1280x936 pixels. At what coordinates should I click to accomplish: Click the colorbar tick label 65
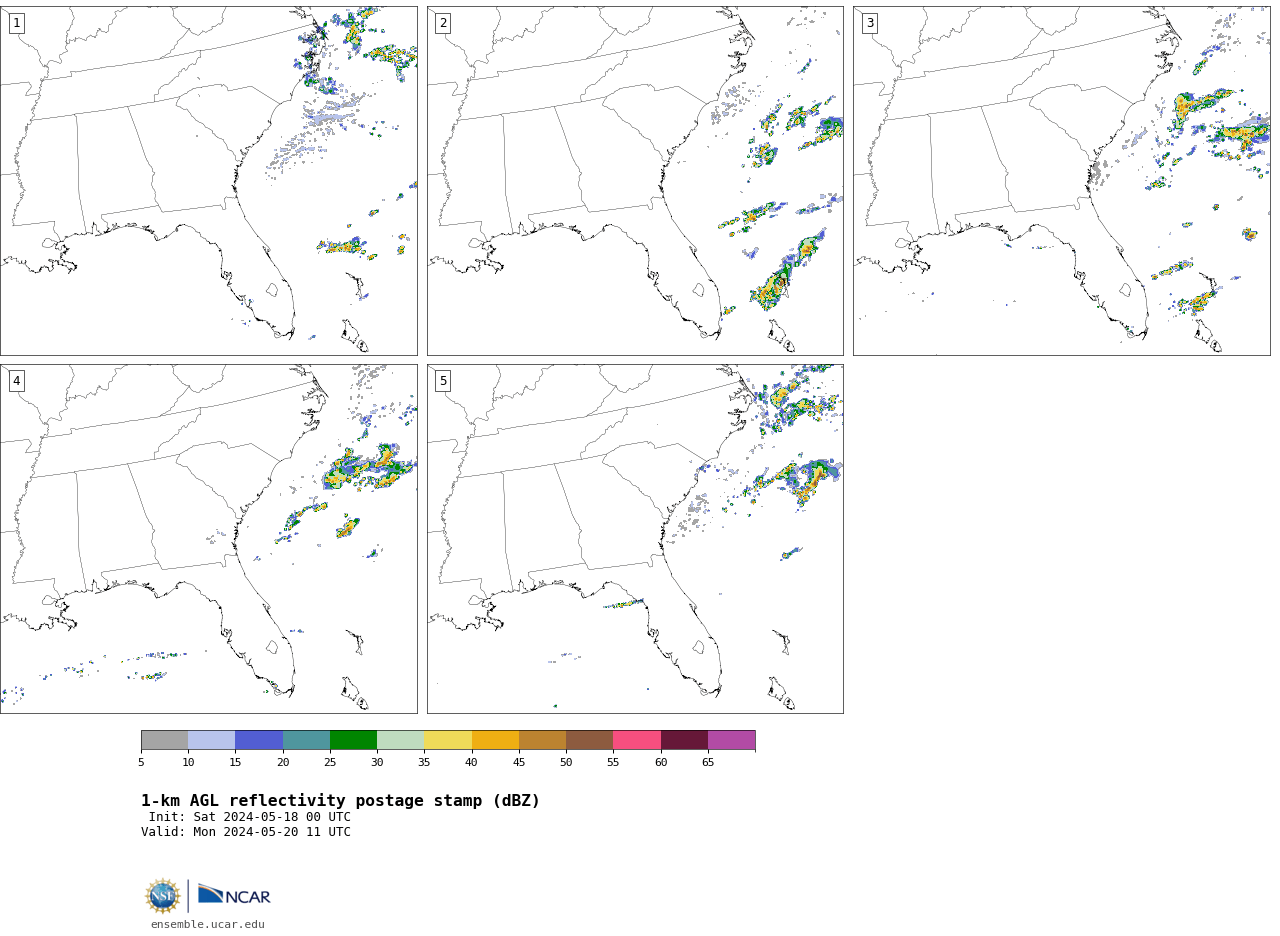[708, 762]
